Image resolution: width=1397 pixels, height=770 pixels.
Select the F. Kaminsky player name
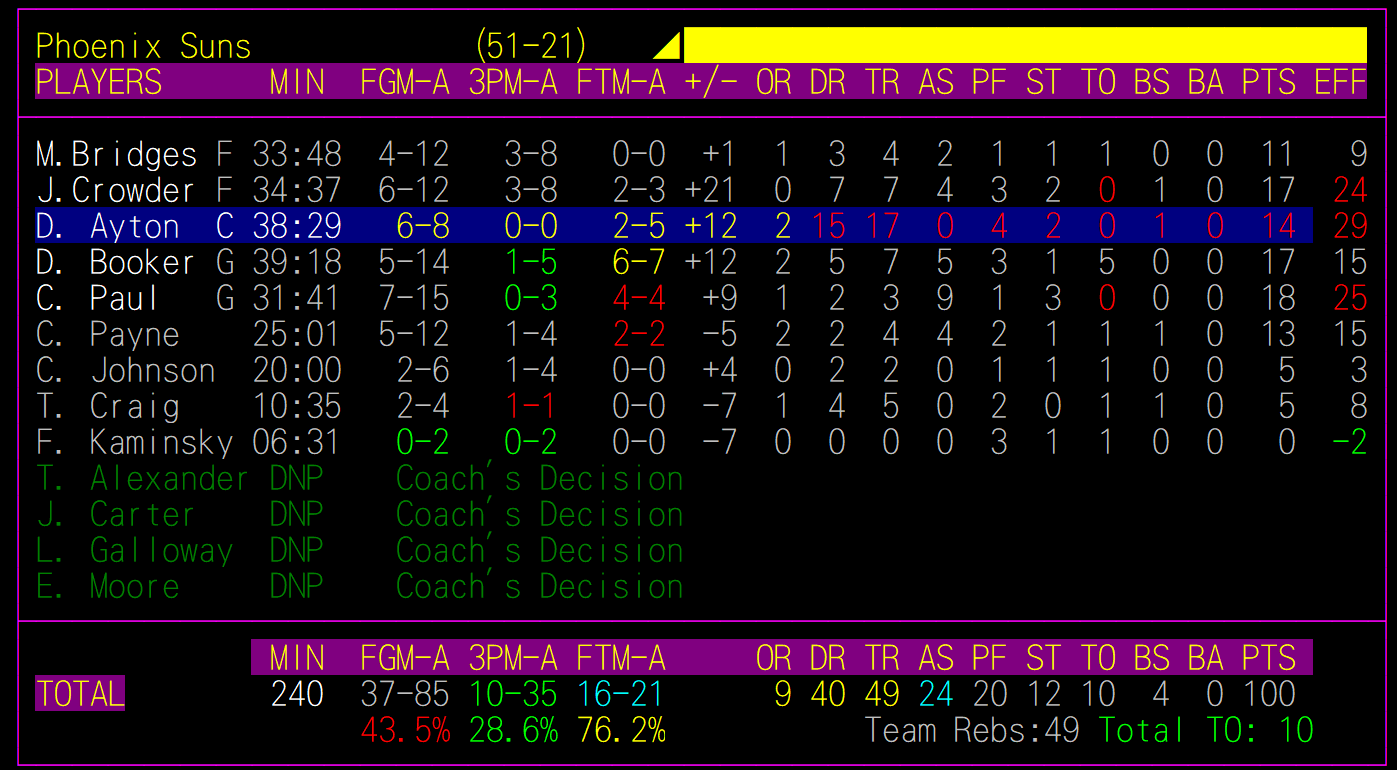134,442
